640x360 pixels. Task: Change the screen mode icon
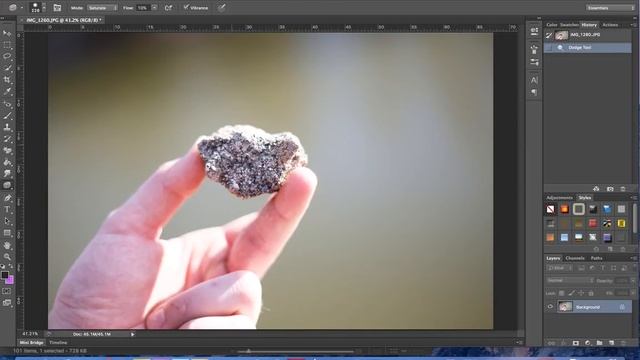tap(7, 302)
